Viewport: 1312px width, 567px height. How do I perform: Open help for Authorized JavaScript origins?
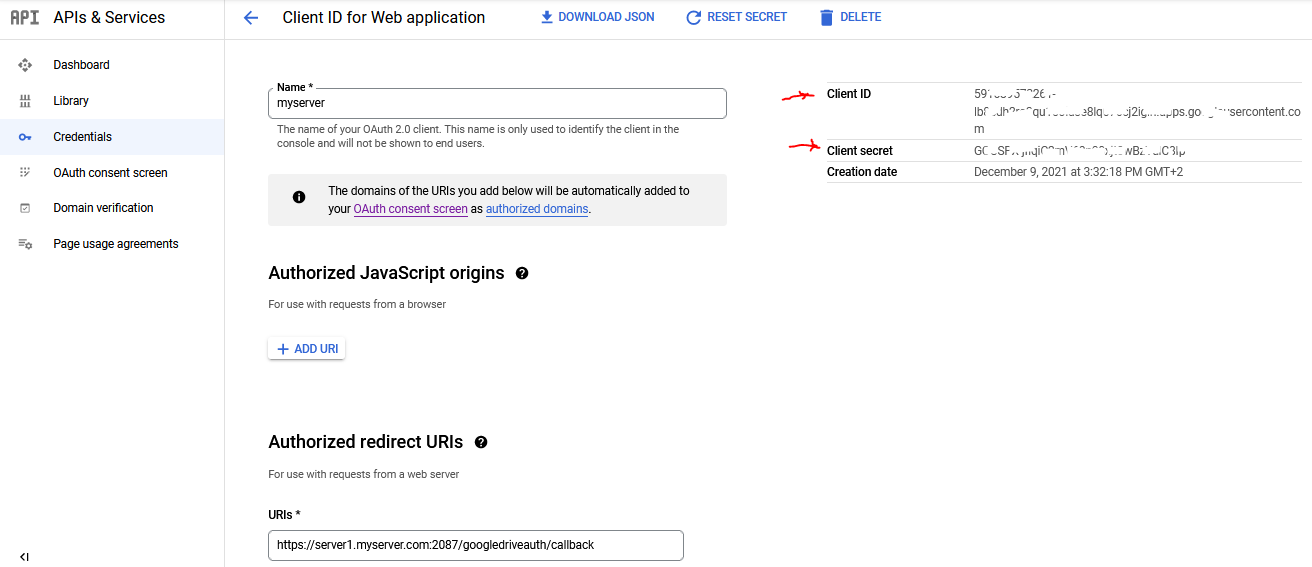tap(522, 273)
